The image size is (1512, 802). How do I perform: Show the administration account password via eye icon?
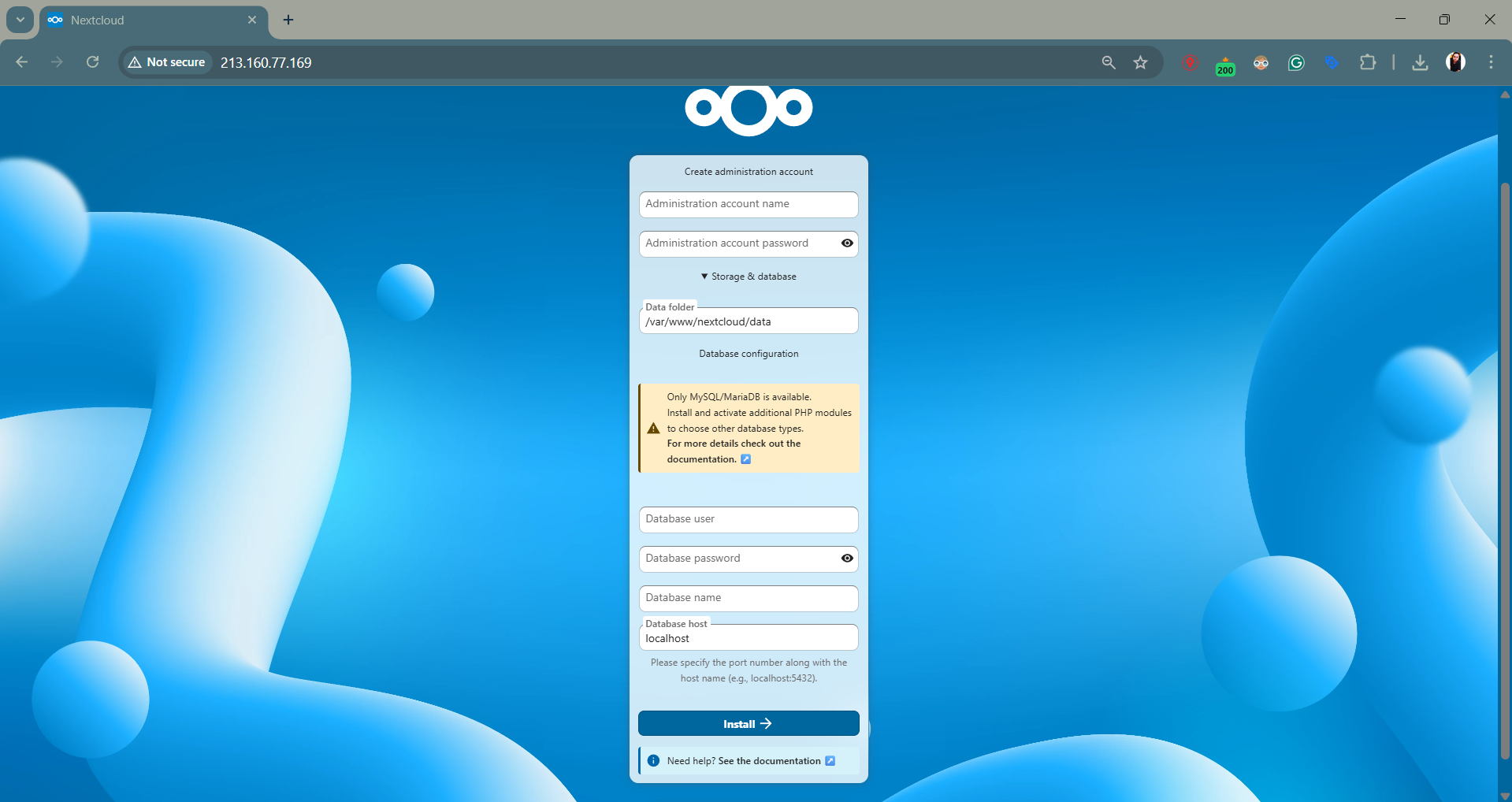tap(847, 243)
